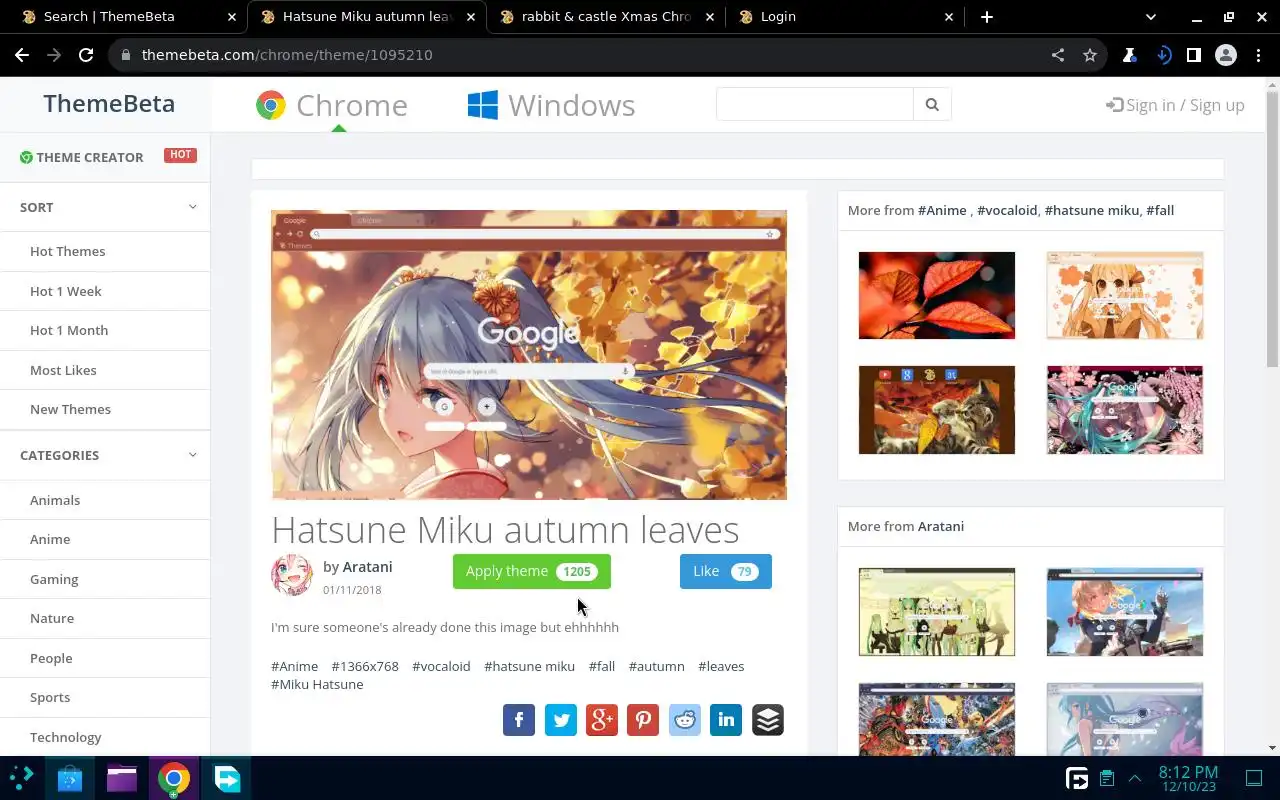
Task: Open Sign in / Sign up
Action: (x=1175, y=105)
